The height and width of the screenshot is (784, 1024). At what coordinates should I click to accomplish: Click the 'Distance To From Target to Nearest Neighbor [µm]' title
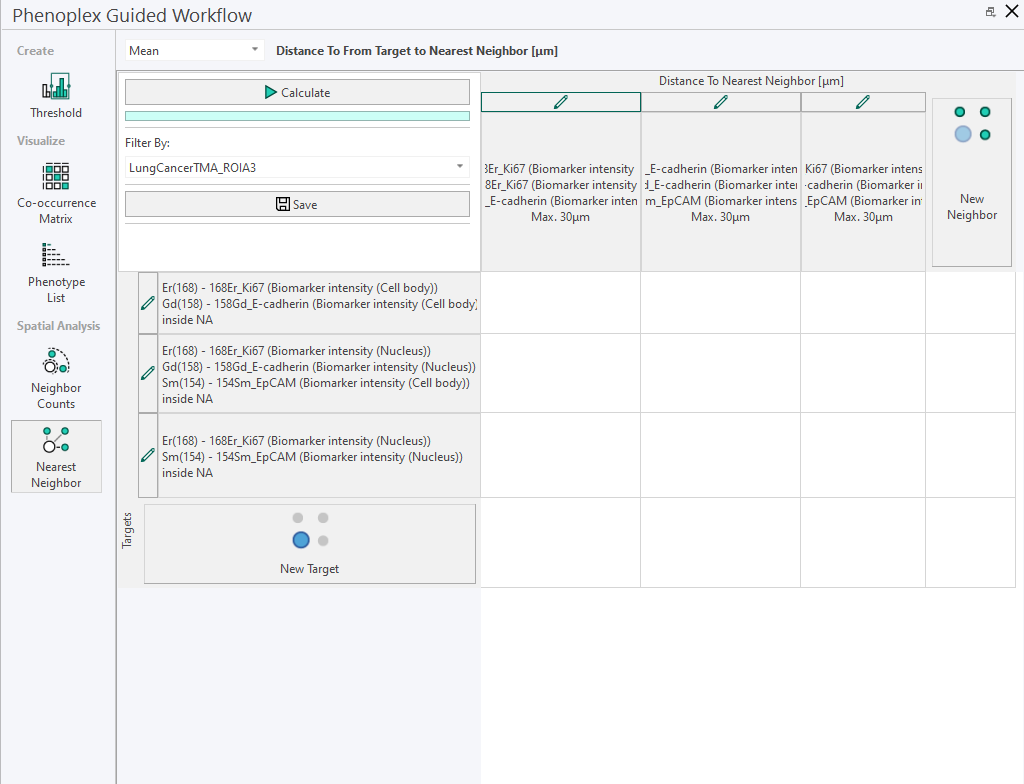[417, 50]
